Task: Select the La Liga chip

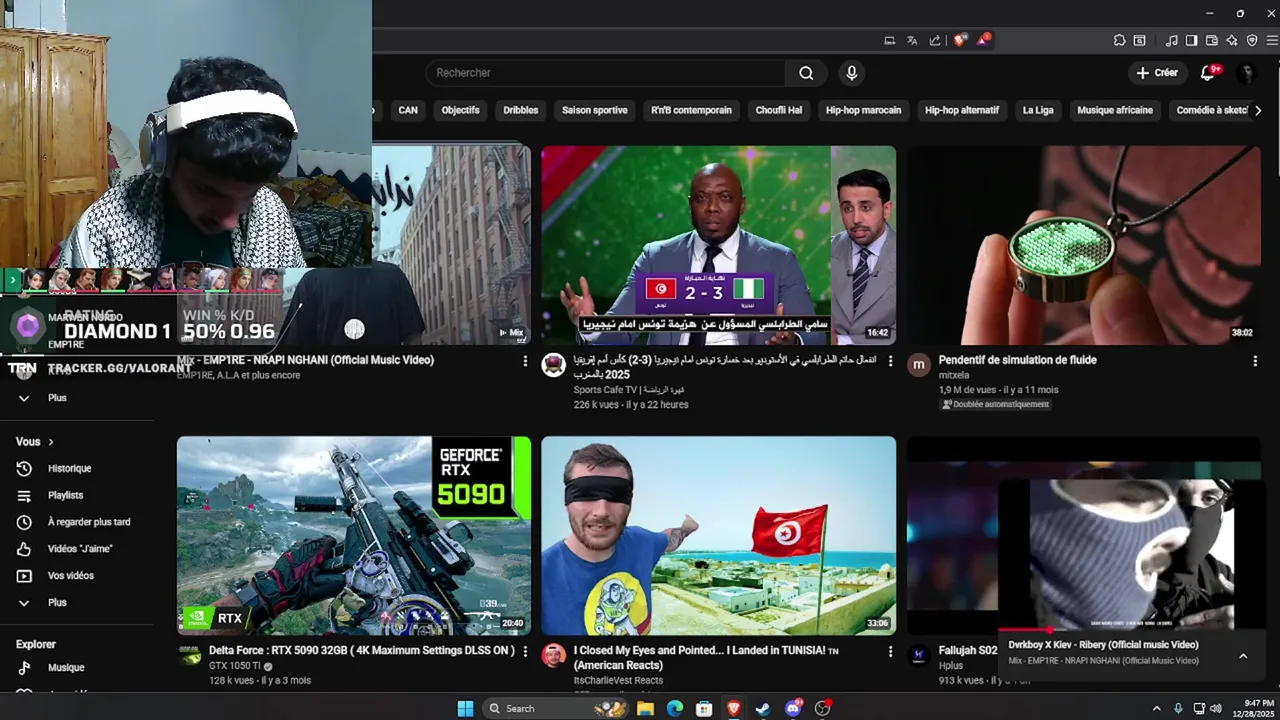Action: 1038,110
